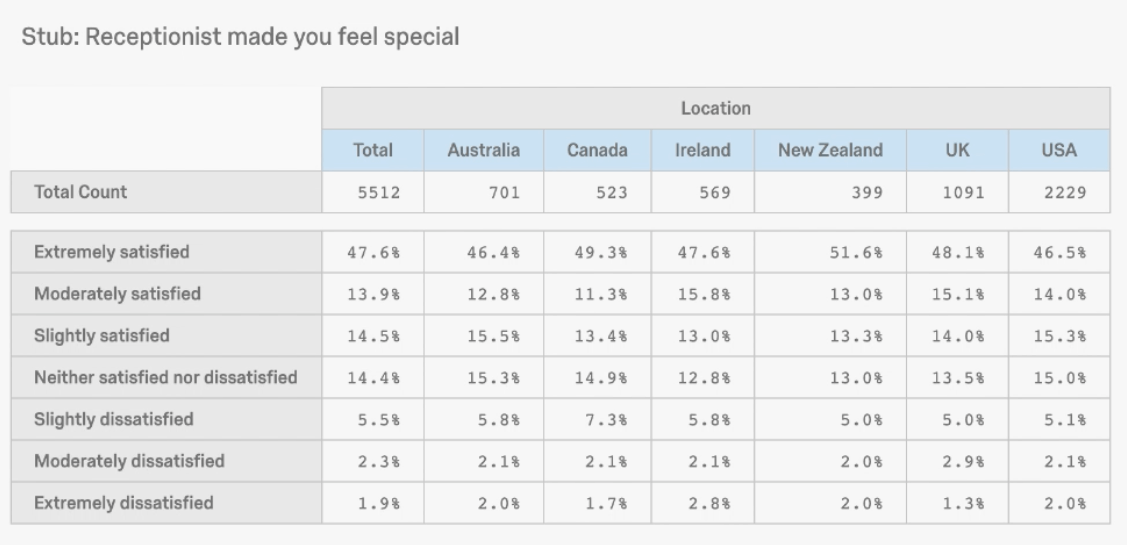The image size is (1127, 545).
Task: Click the Location banner header
Action: tap(716, 109)
